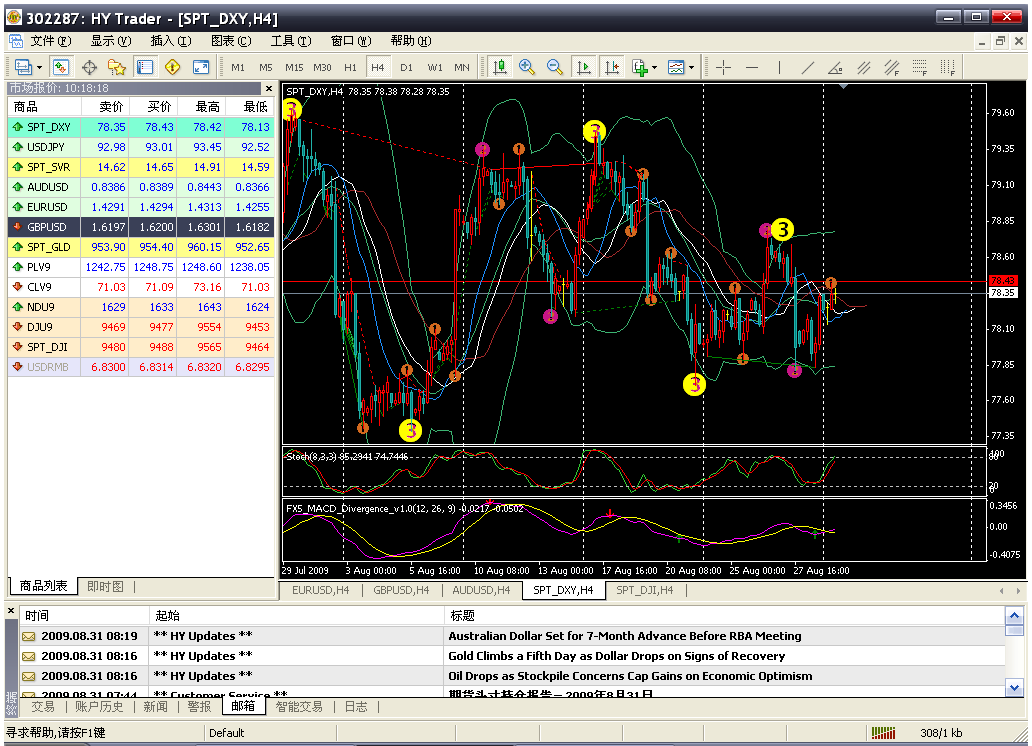Expand the Profiles dropdown arrow

(39, 68)
